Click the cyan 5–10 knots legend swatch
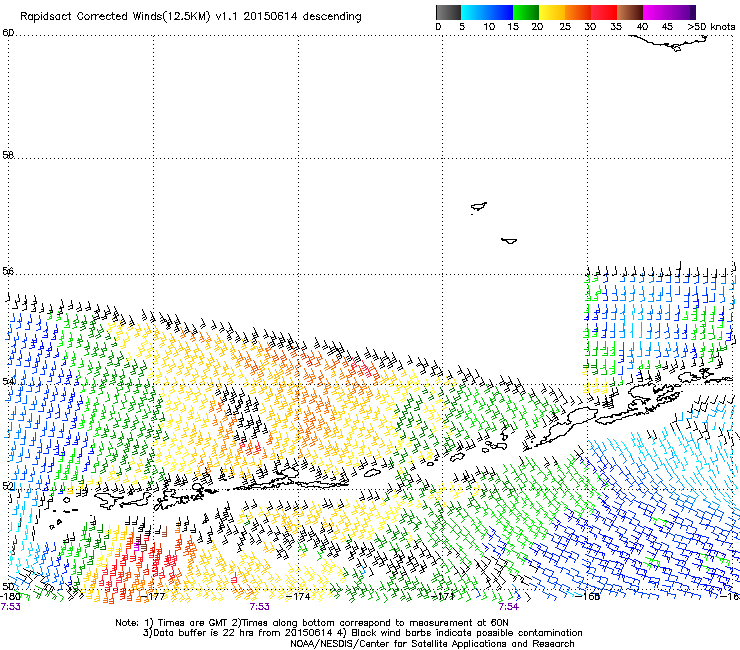 point(474,12)
